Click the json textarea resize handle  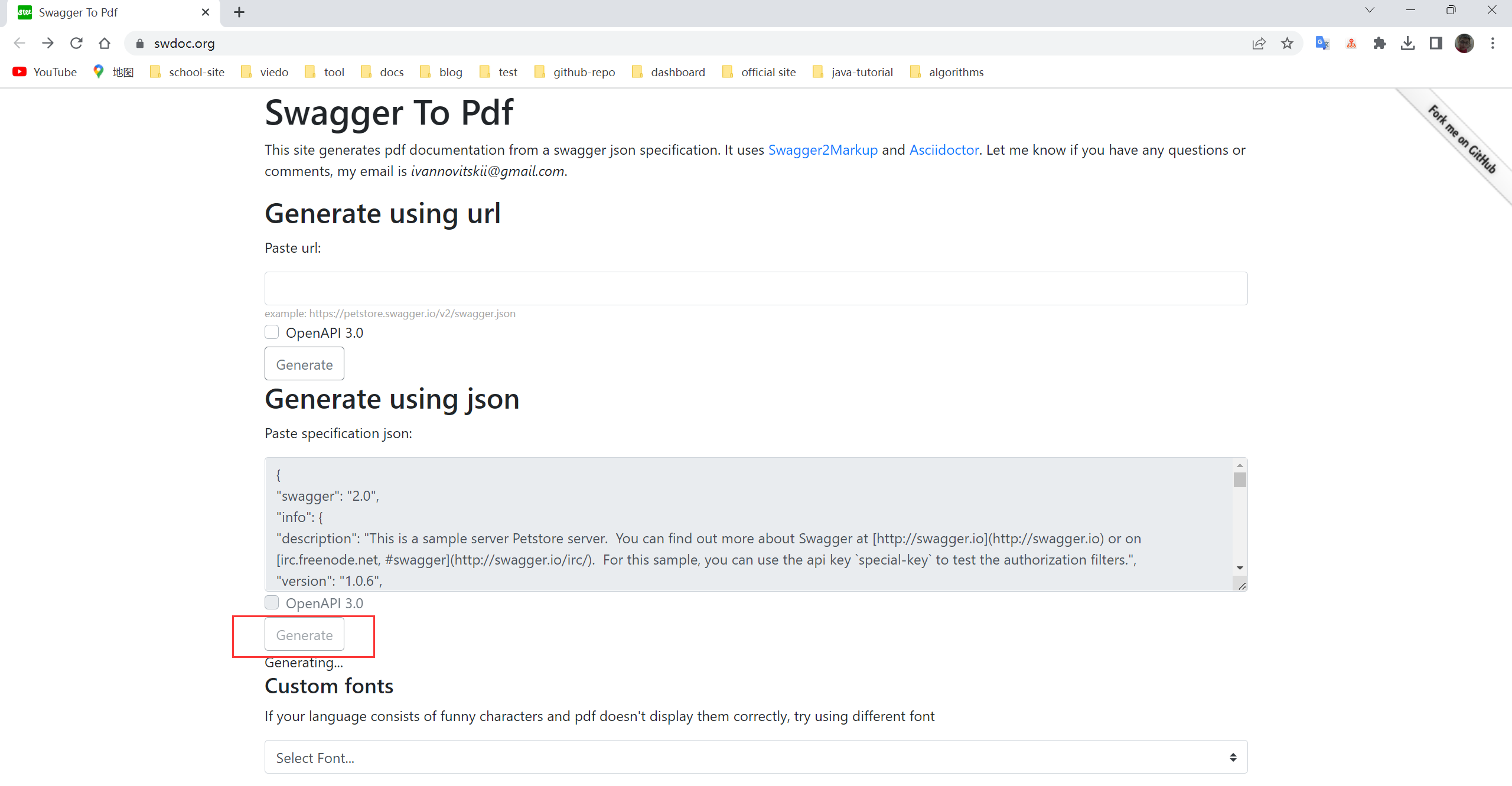1241,585
